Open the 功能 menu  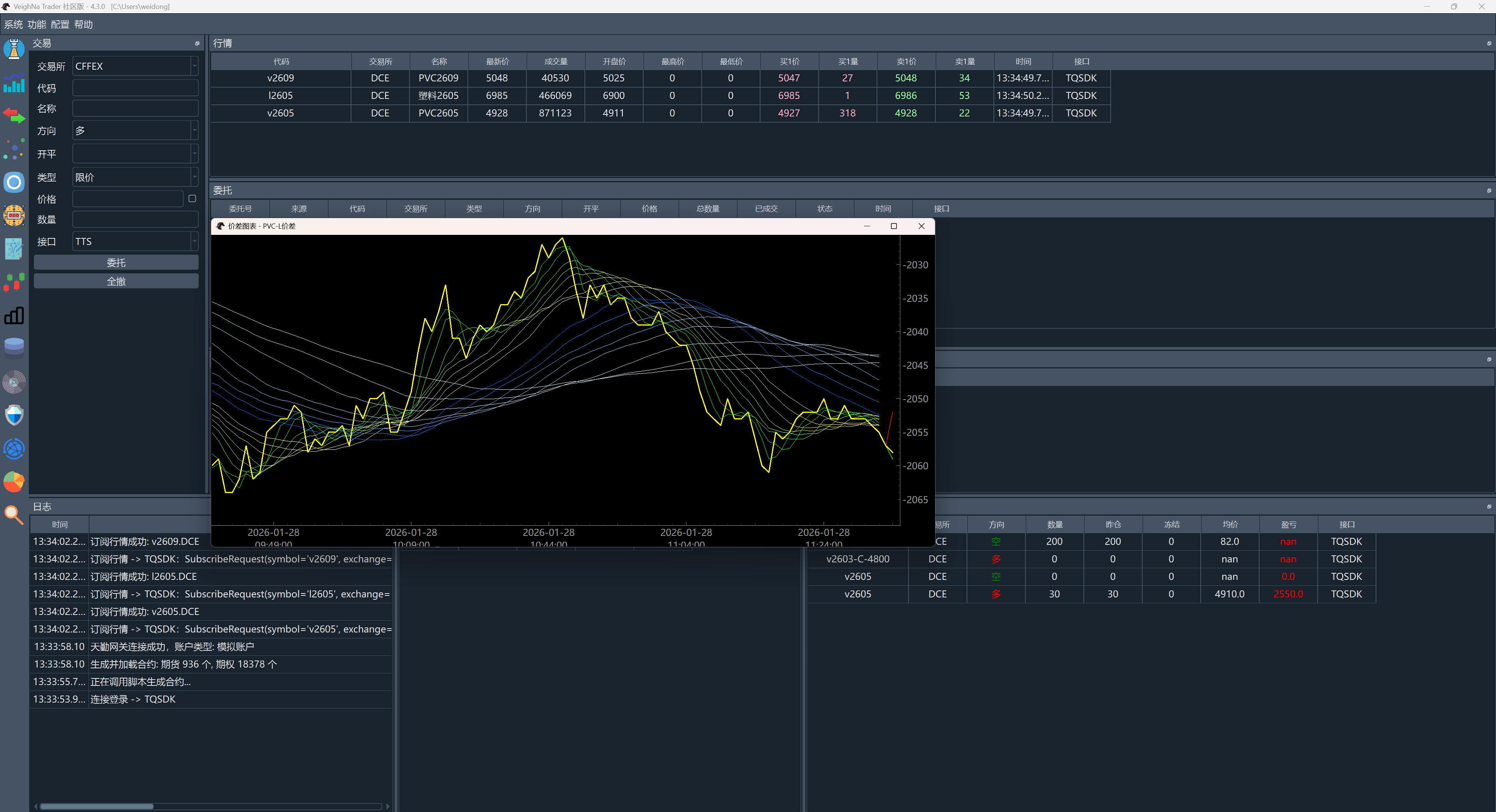click(x=36, y=25)
